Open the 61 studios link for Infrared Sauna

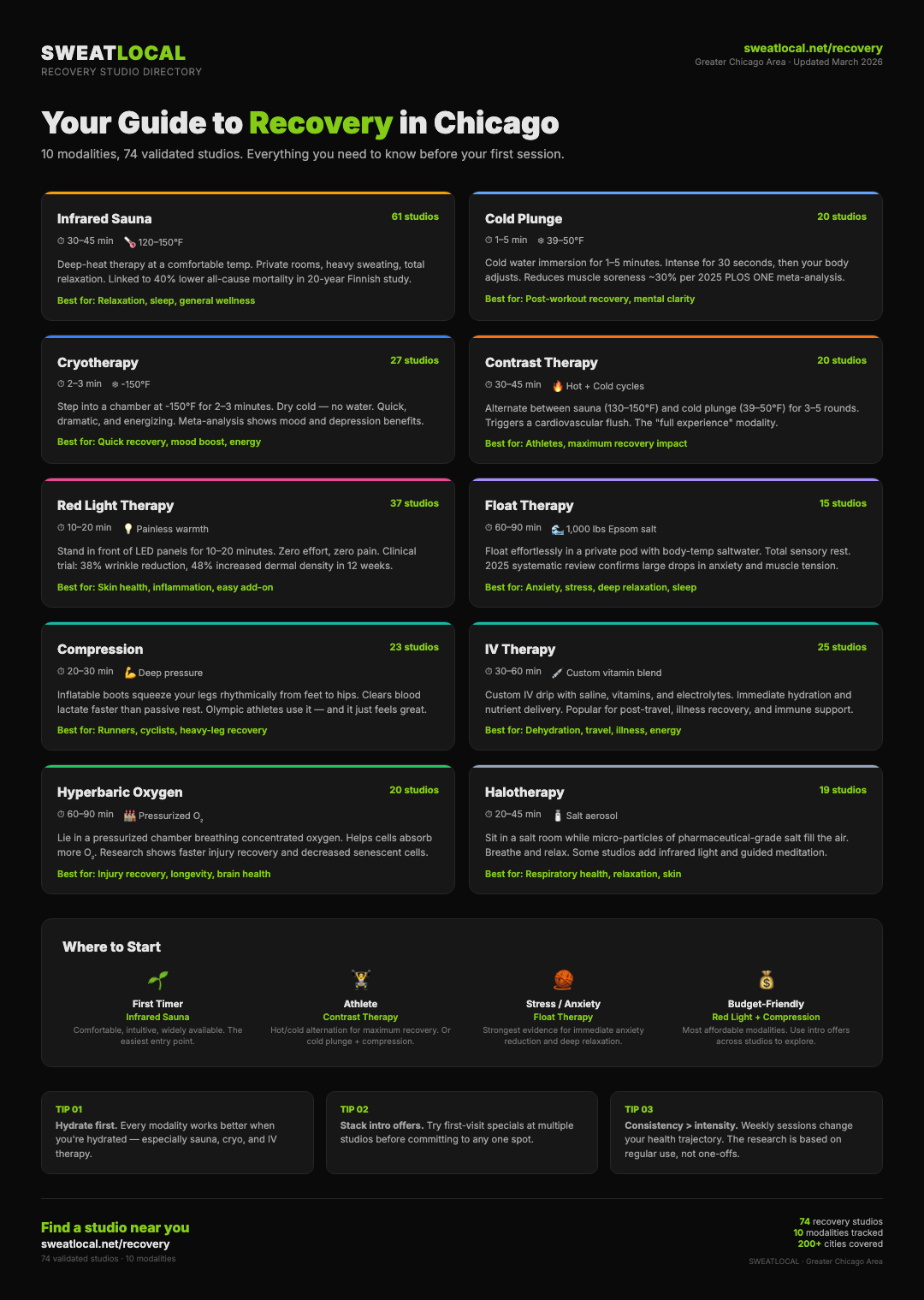click(415, 217)
